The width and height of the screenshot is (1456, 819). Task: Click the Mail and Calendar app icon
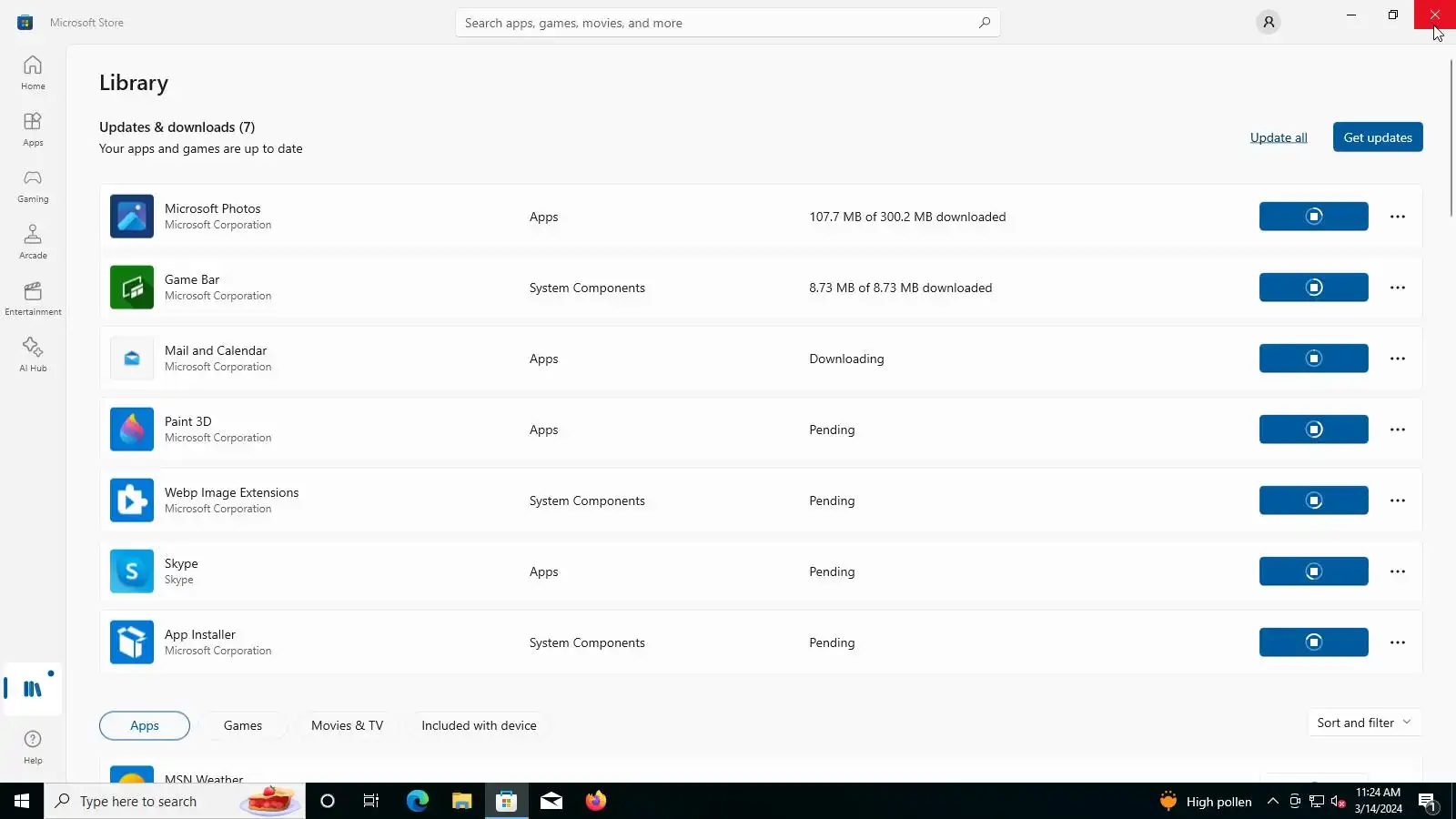tap(132, 359)
